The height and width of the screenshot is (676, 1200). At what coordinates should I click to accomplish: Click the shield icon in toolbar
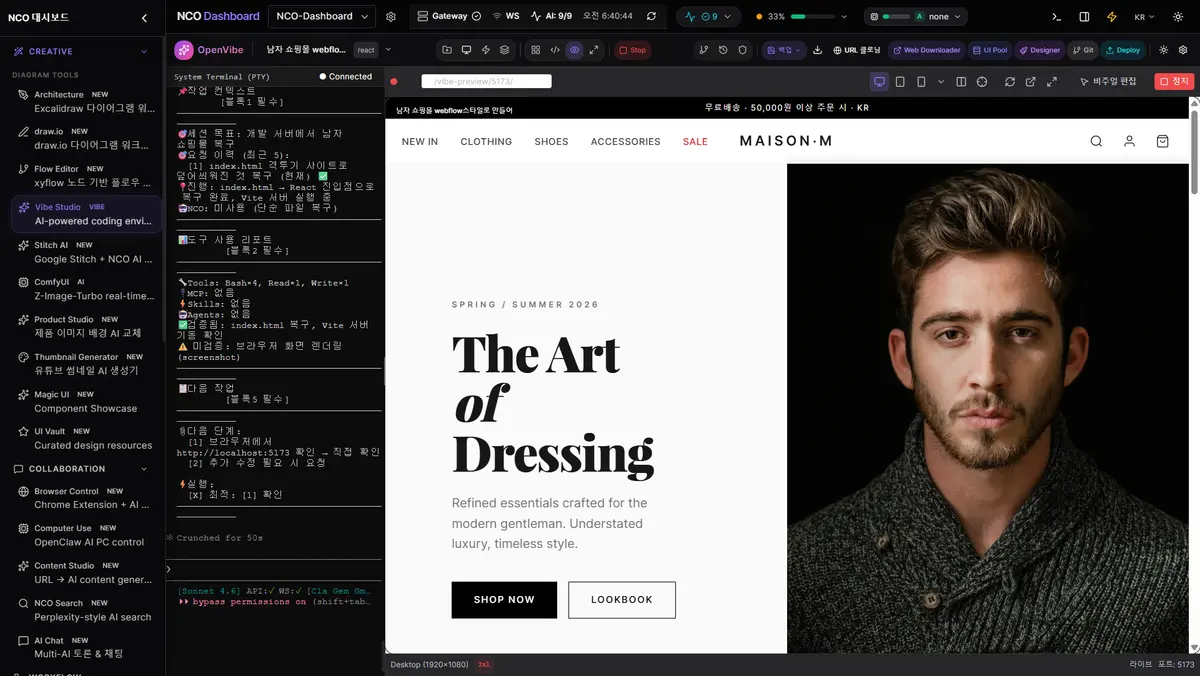click(742, 50)
